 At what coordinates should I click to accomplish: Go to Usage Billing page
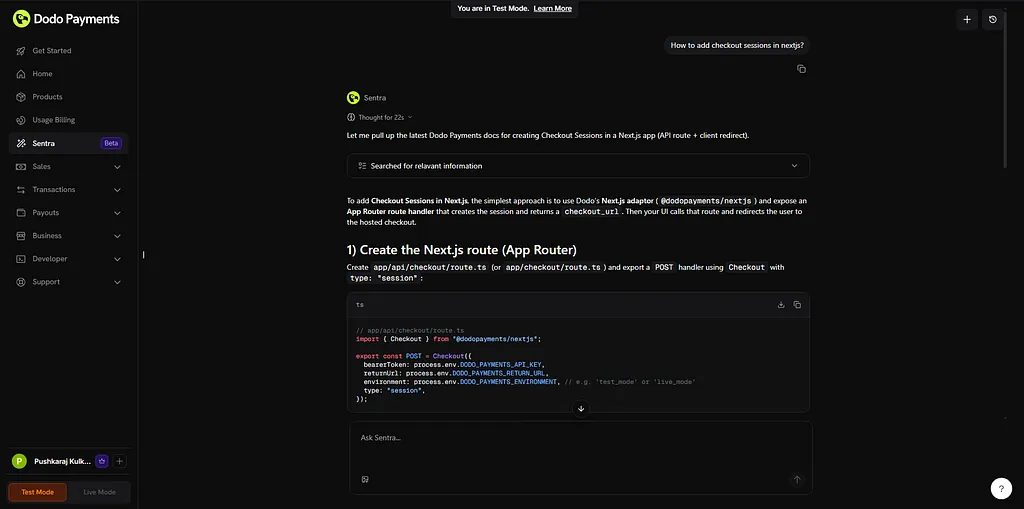53,120
